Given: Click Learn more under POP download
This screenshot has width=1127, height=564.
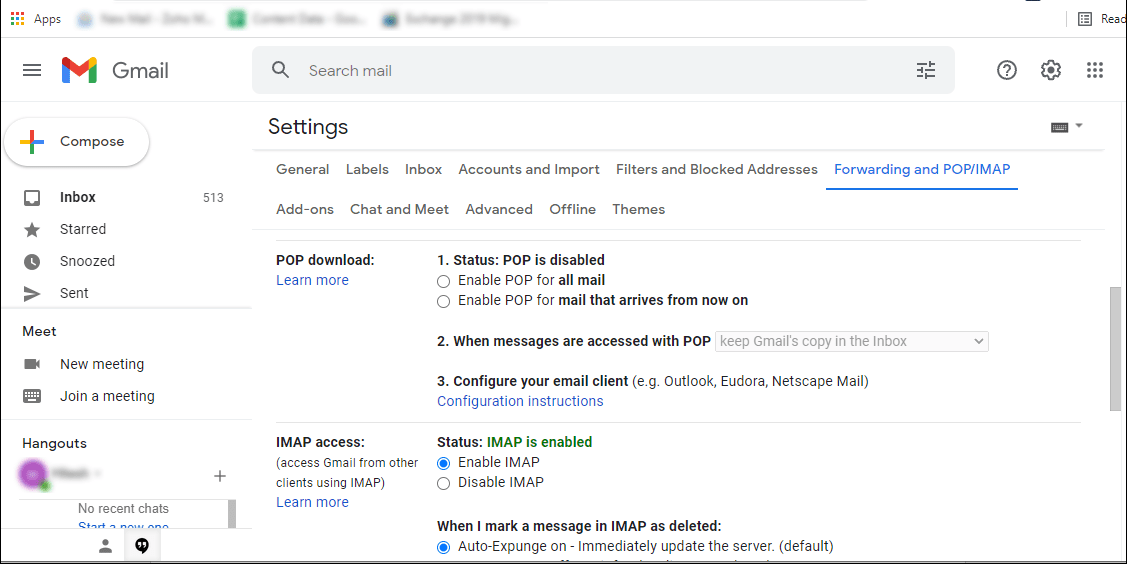Looking at the screenshot, I should [x=312, y=280].
